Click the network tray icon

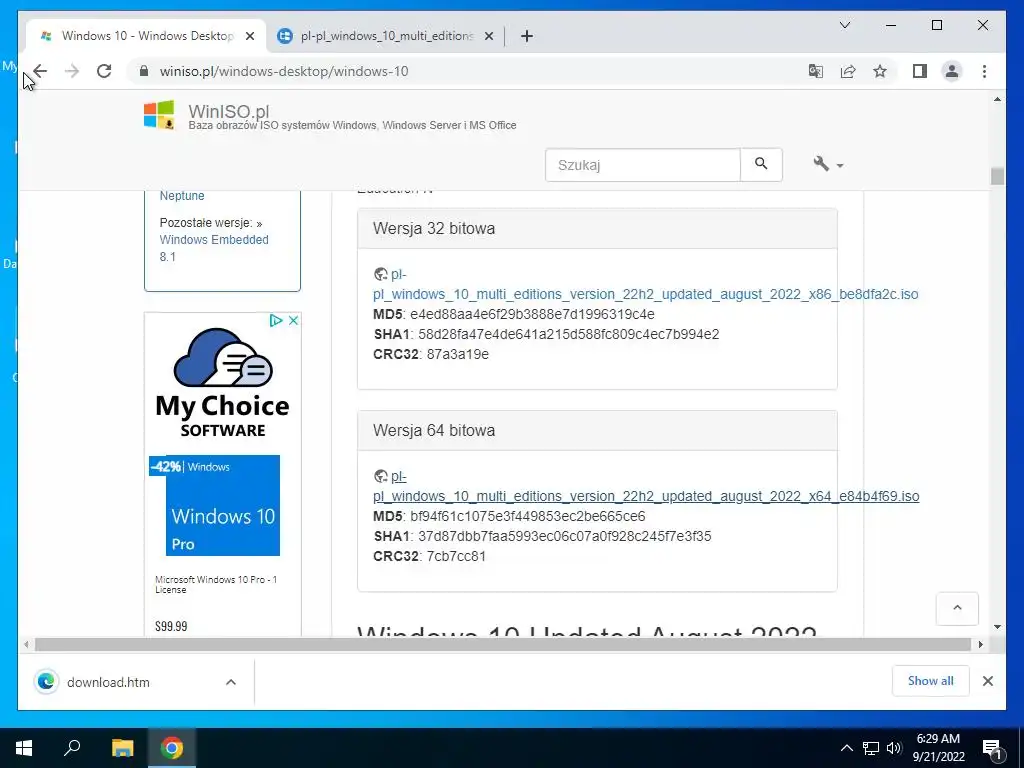pos(871,748)
